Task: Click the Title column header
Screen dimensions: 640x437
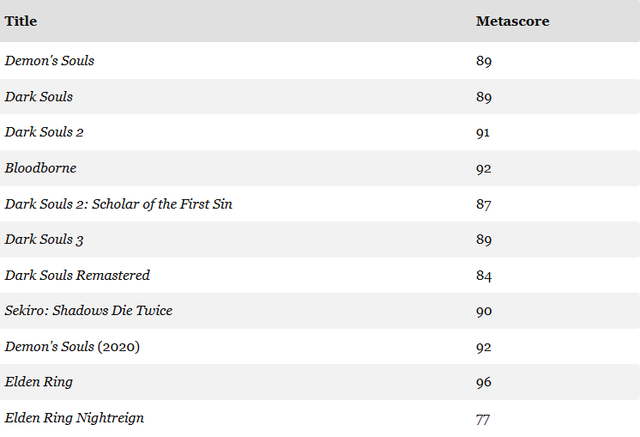Action: click(22, 21)
